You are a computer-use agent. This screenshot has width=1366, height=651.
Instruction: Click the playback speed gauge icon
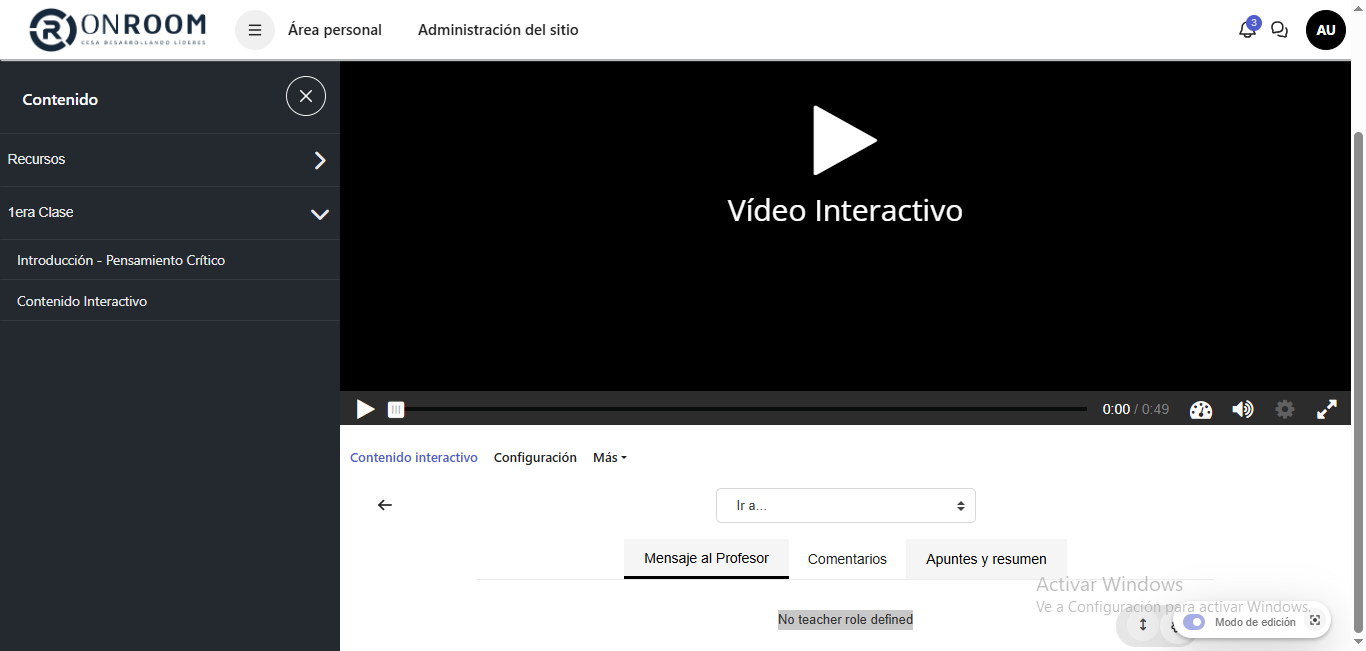pyautogui.click(x=1201, y=410)
